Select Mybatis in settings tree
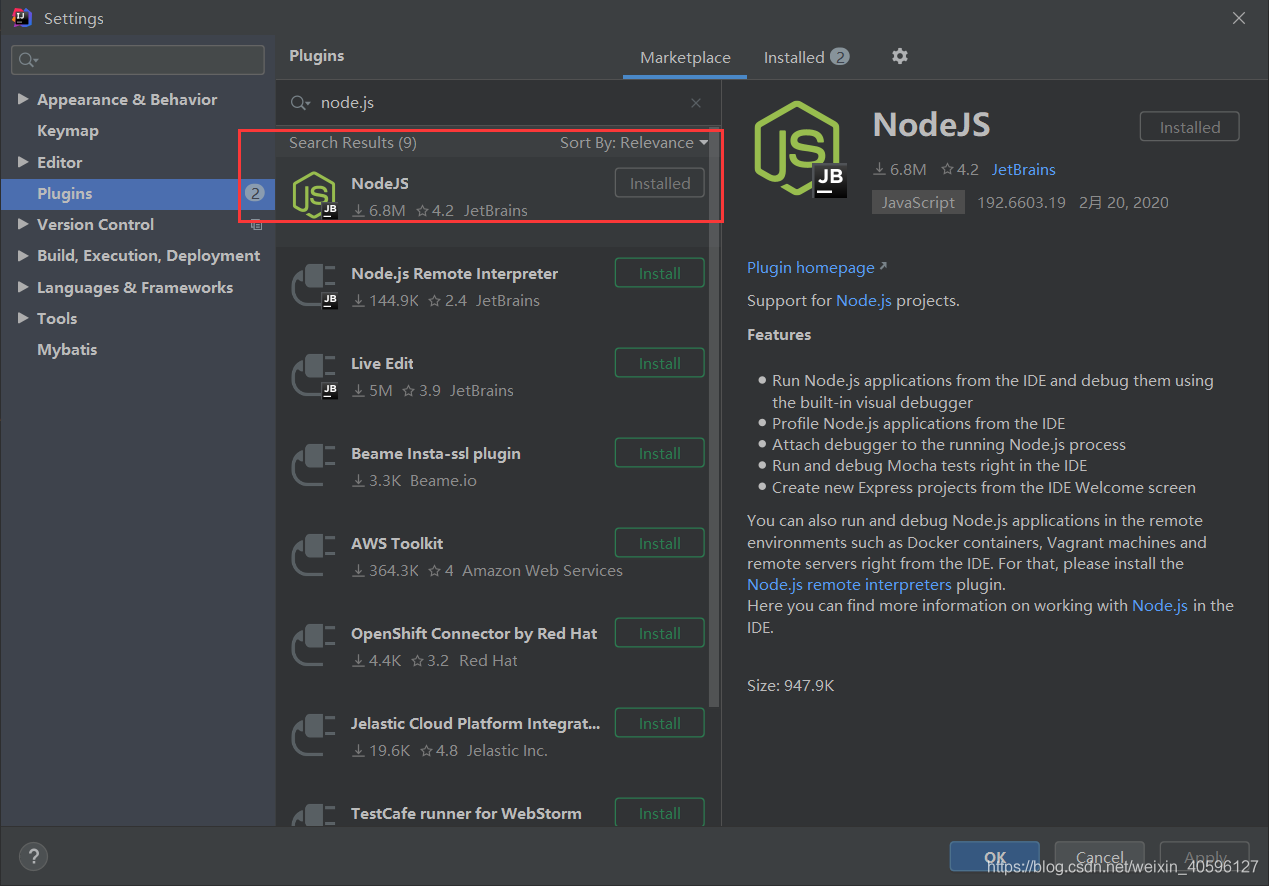 tap(67, 350)
